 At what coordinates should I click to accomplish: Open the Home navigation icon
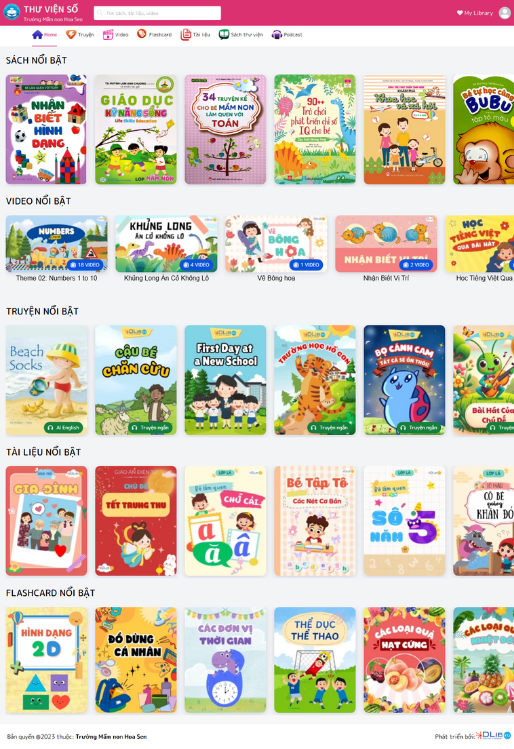tap(37, 34)
